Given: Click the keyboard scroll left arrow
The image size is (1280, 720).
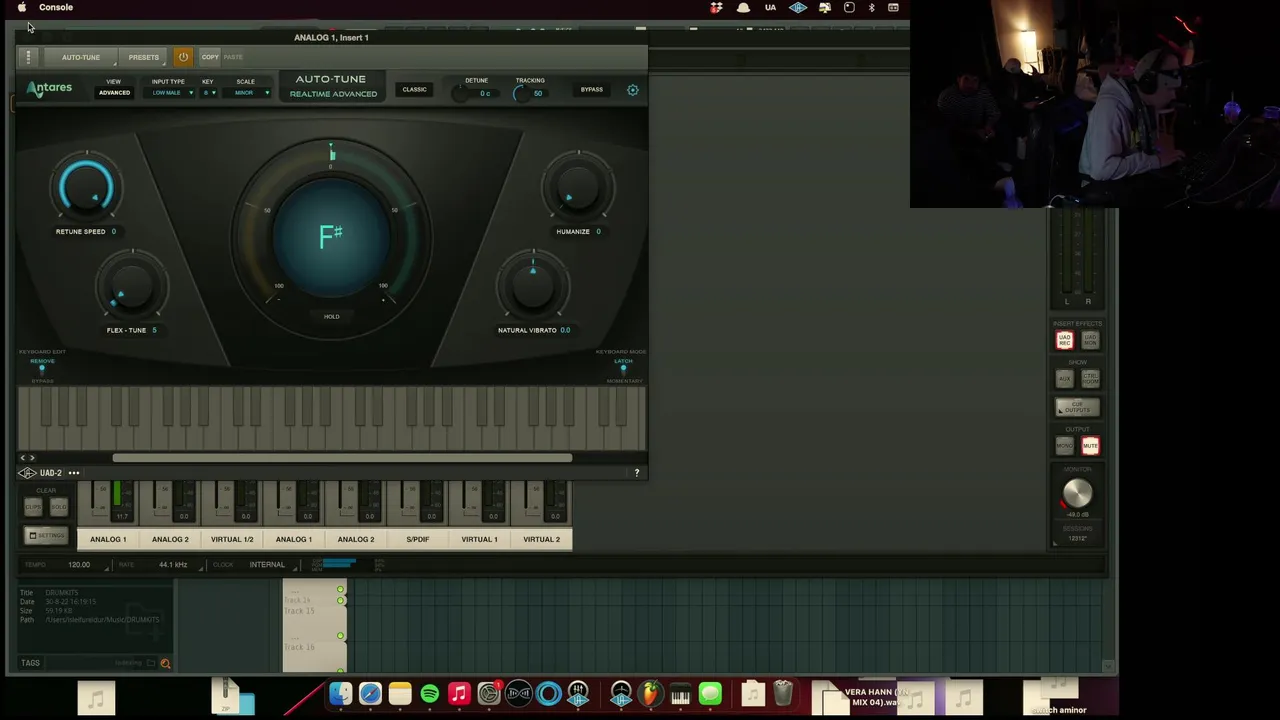Looking at the screenshot, I should click(x=23, y=458).
